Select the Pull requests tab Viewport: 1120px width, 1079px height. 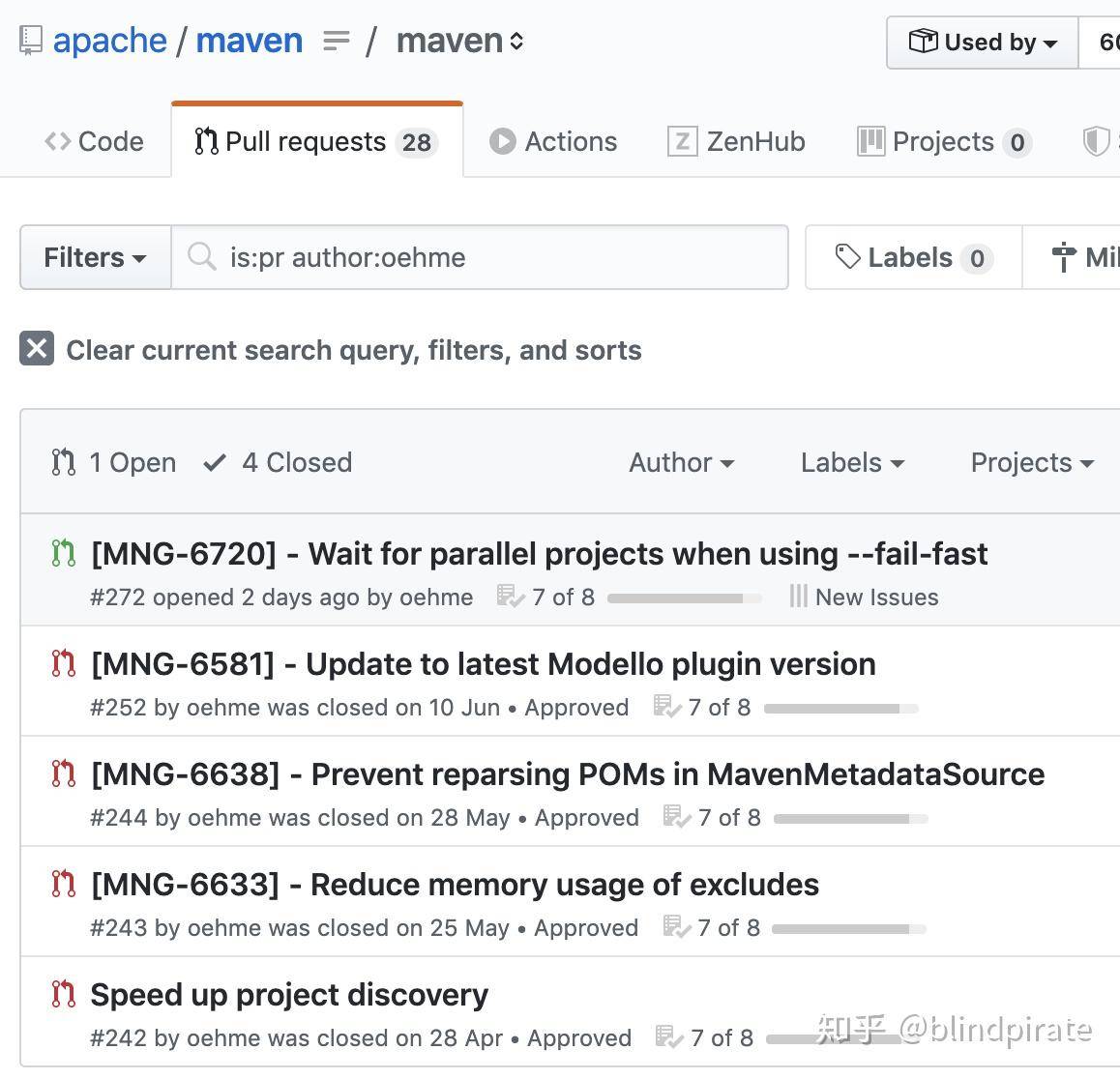[317, 141]
